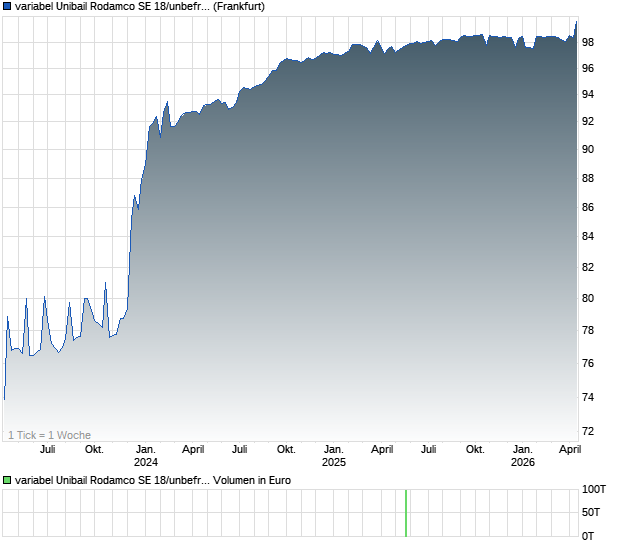Click the 94 price axis label

pos(589,94)
